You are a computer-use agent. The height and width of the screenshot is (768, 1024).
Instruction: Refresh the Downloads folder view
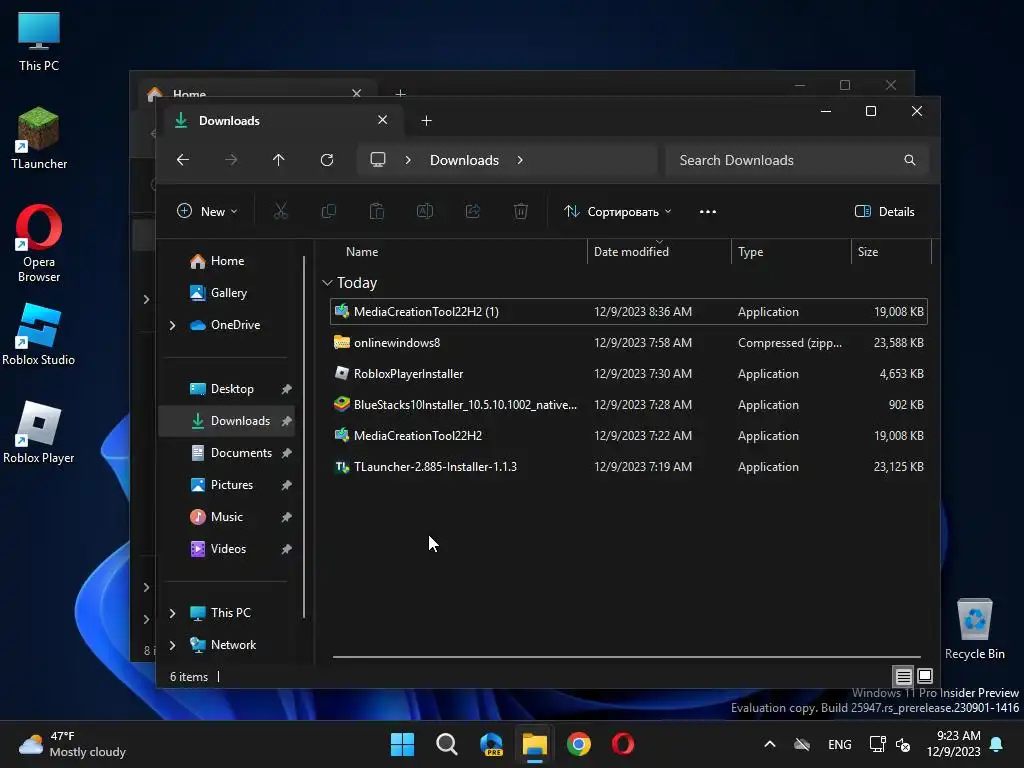(327, 160)
